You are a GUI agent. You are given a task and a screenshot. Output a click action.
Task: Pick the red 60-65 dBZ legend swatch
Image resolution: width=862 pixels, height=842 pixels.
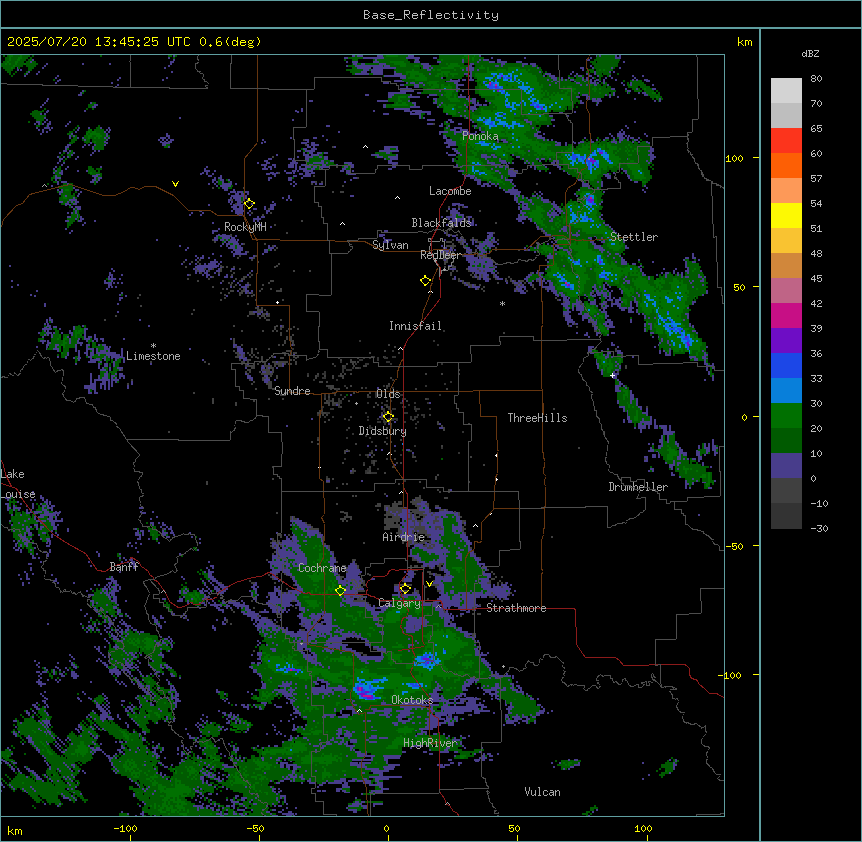coord(786,140)
